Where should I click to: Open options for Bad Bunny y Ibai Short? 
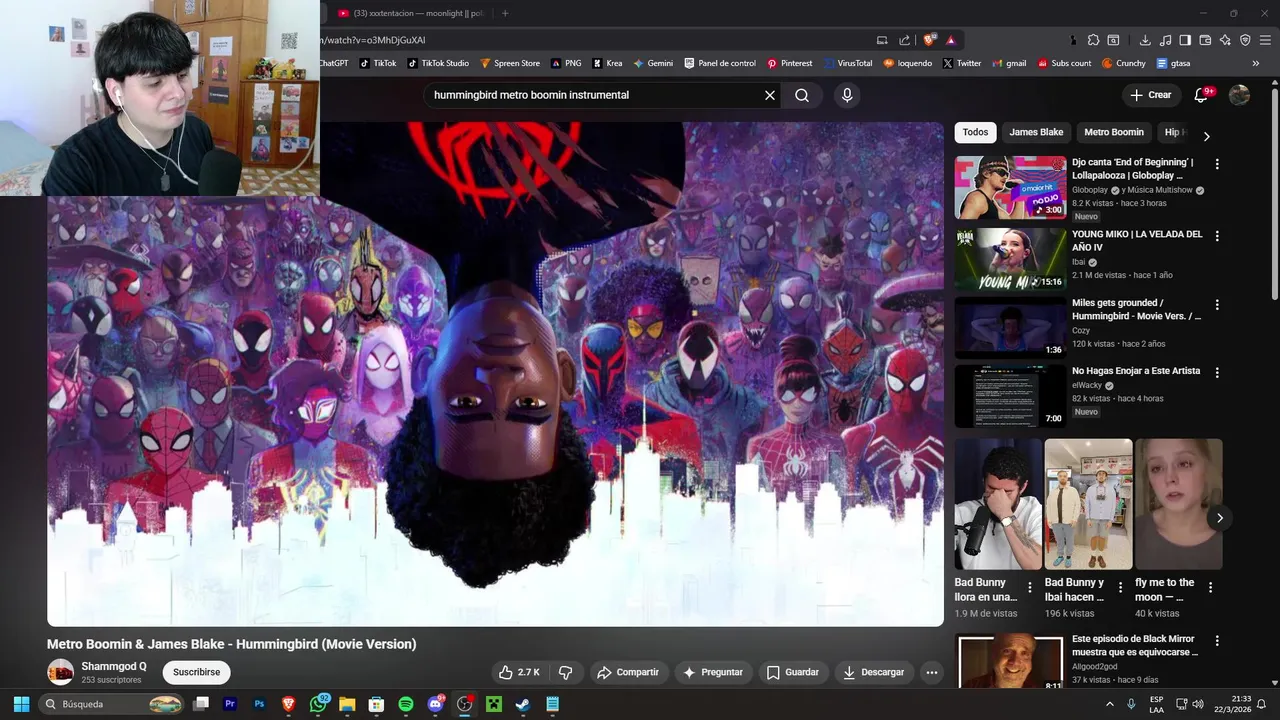pos(1120,588)
